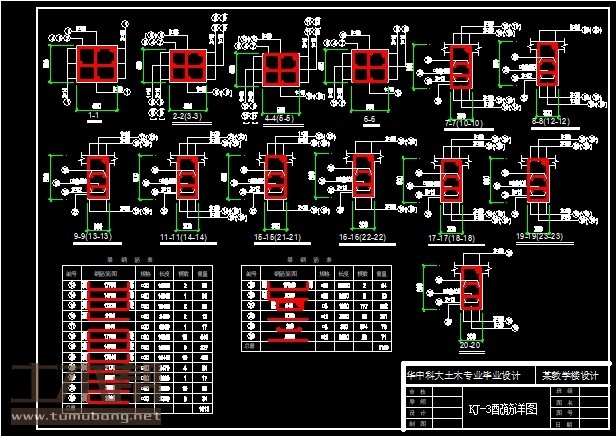
Task: Select the 19-19(23-23) section label
Action: coord(540,236)
